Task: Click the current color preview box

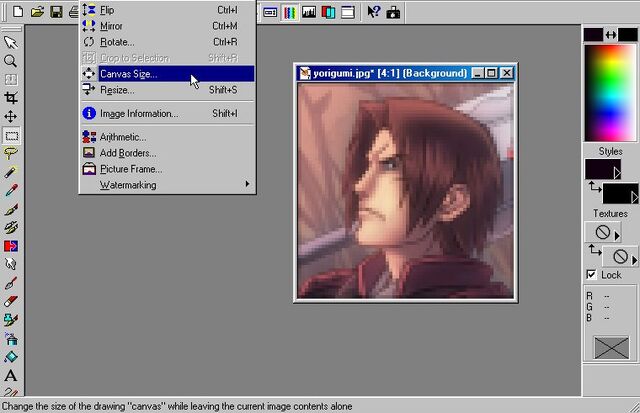Action: pos(611,348)
